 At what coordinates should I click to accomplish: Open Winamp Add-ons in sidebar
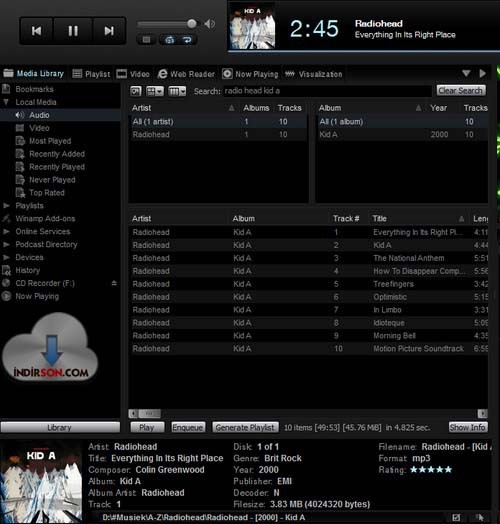[x=45, y=219]
